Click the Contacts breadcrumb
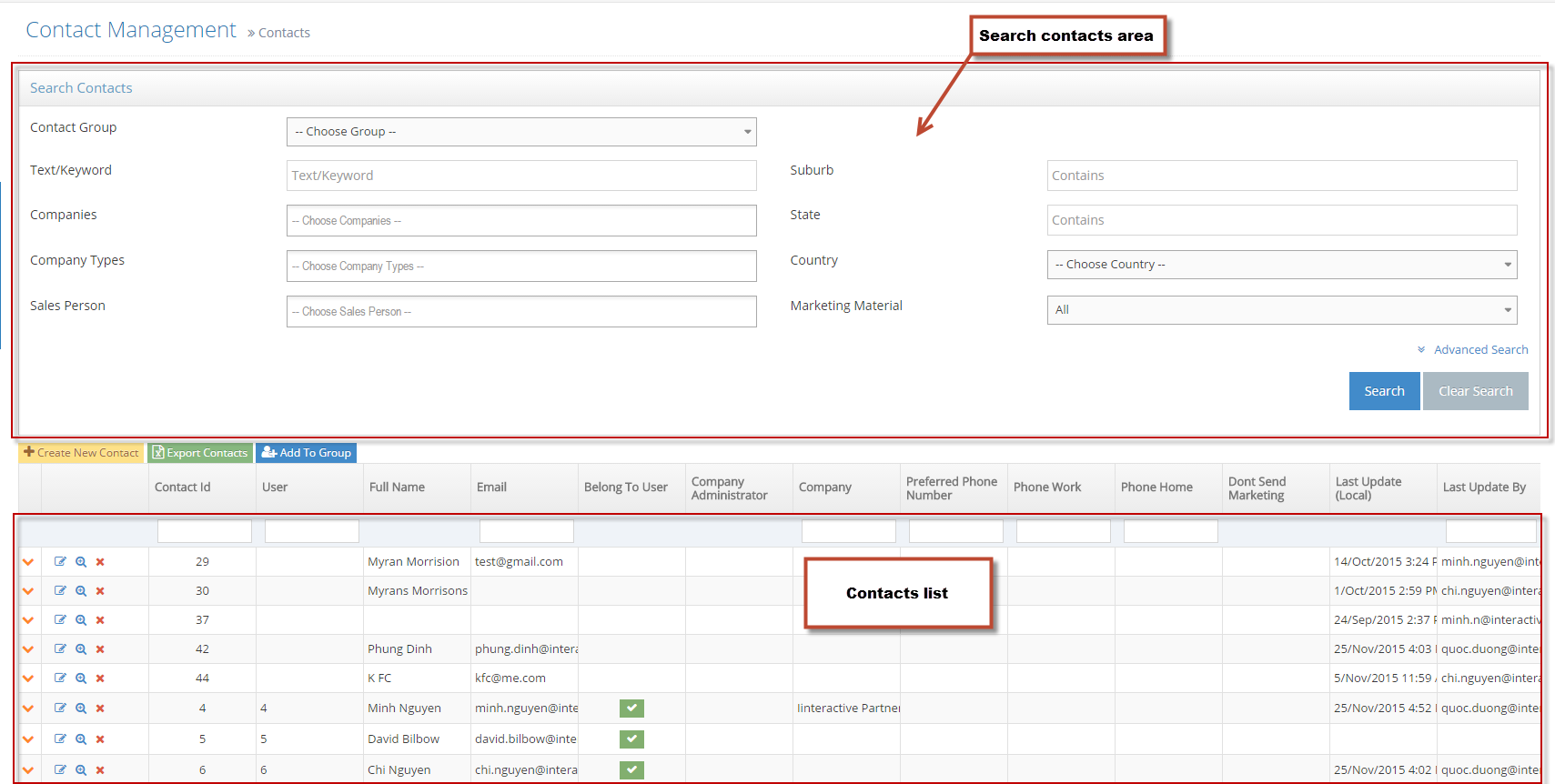 click(284, 33)
